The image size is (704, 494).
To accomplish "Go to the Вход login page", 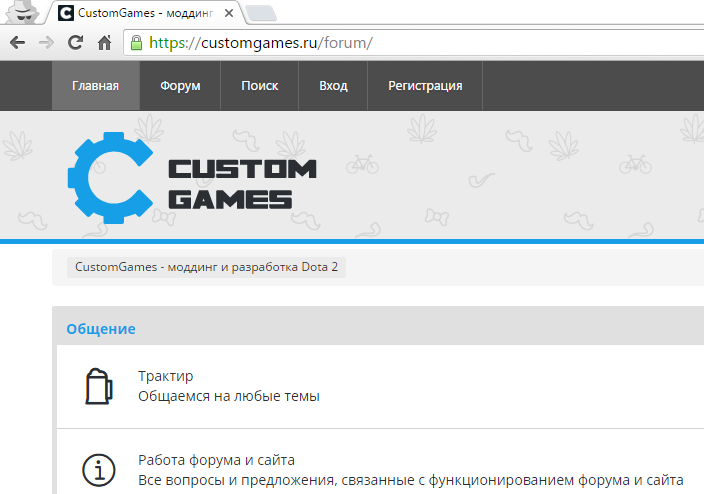I will pyautogui.click(x=333, y=86).
